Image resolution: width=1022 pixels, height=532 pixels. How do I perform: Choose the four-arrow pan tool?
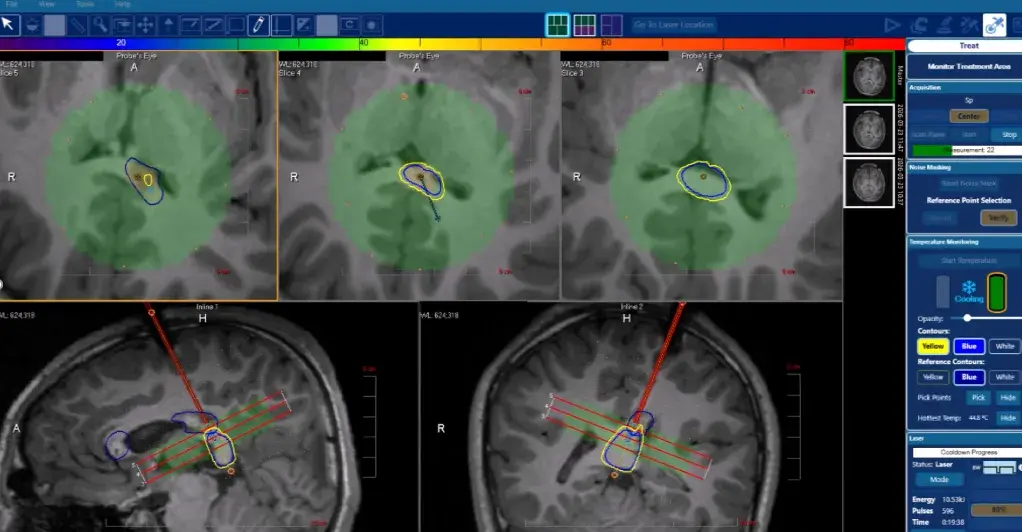145,25
